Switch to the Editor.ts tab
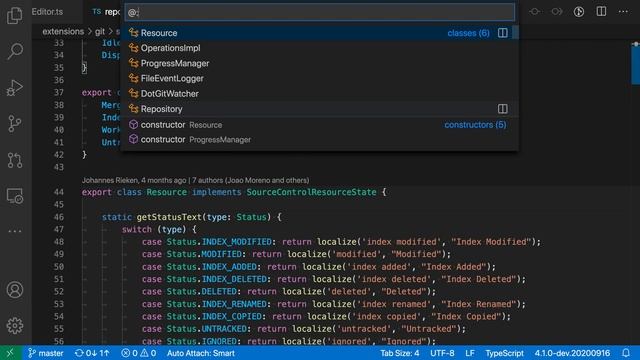This screenshot has width=640, height=360. tap(47, 12)
